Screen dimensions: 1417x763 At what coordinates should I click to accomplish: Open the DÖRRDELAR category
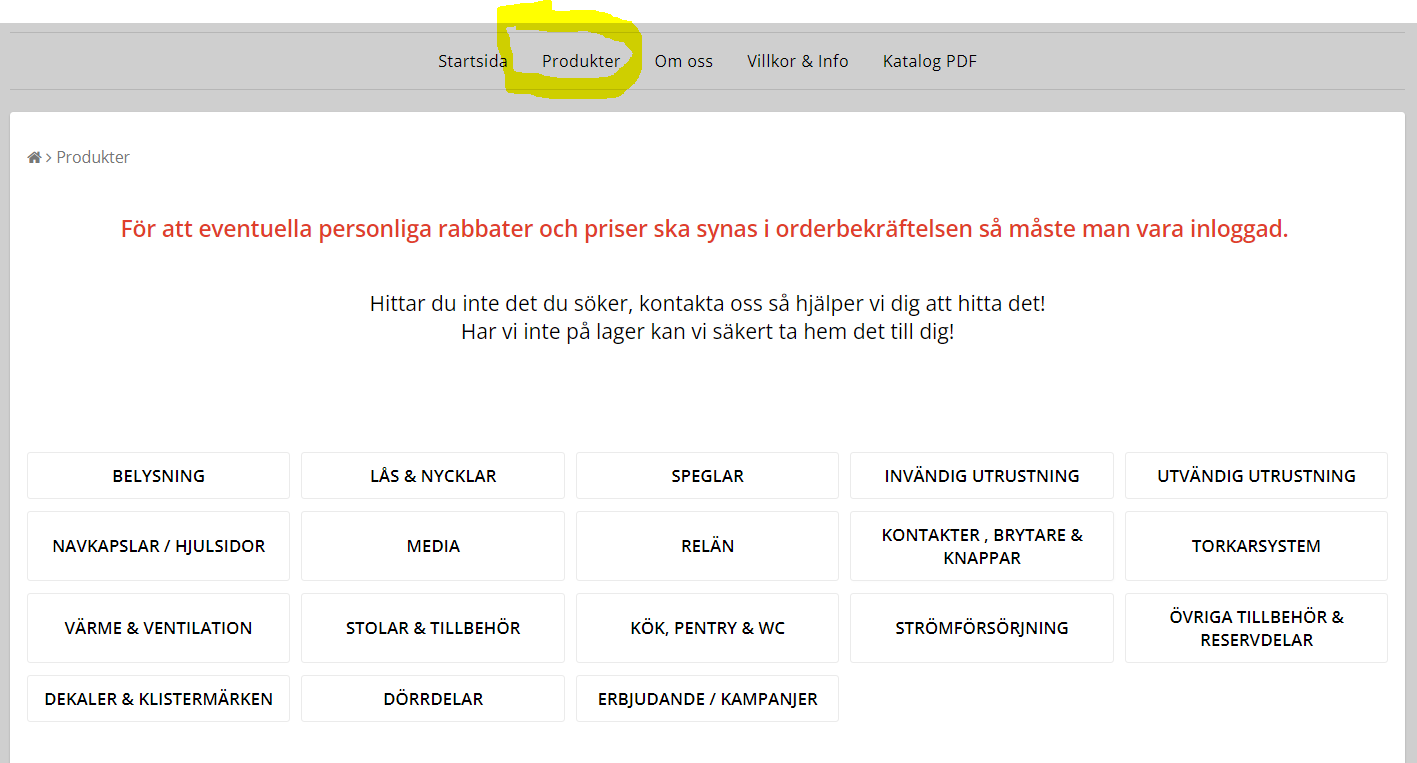point(433,699)
